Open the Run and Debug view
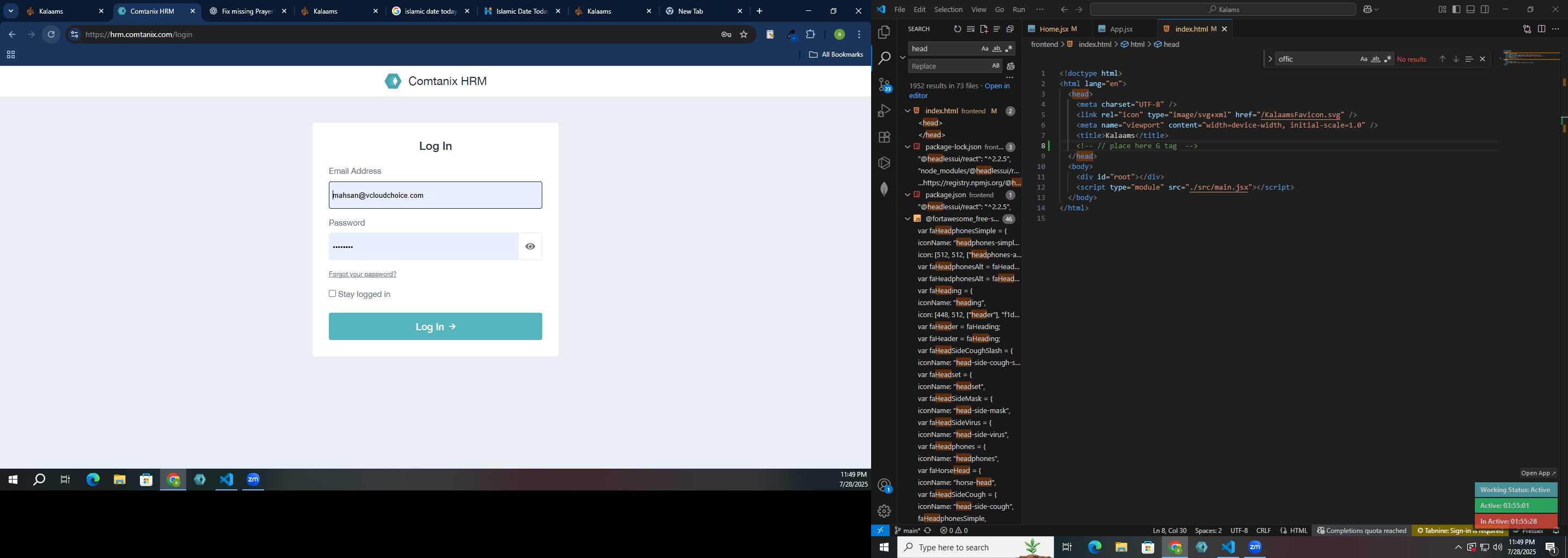1568x558 pixels. pos(884,111)
